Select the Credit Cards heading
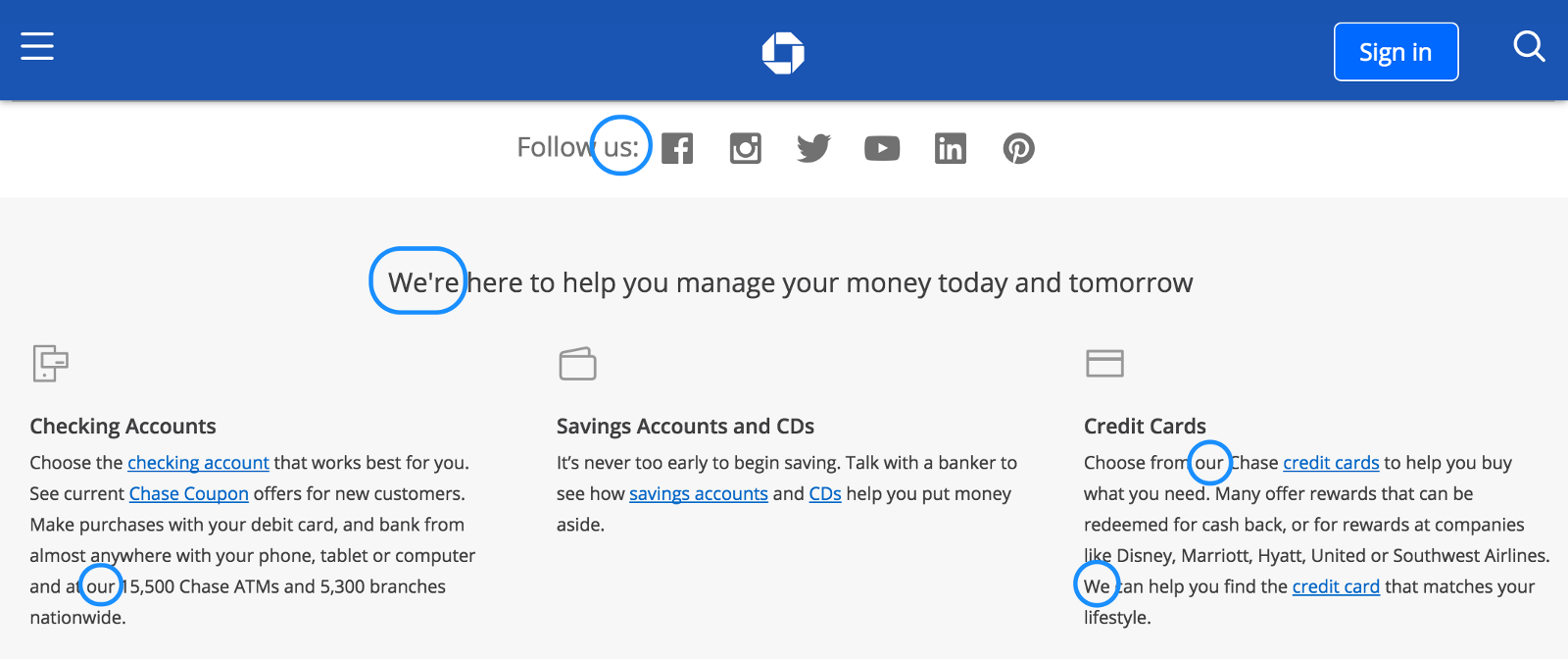The image size is (1568, 659). point(1145,427)
